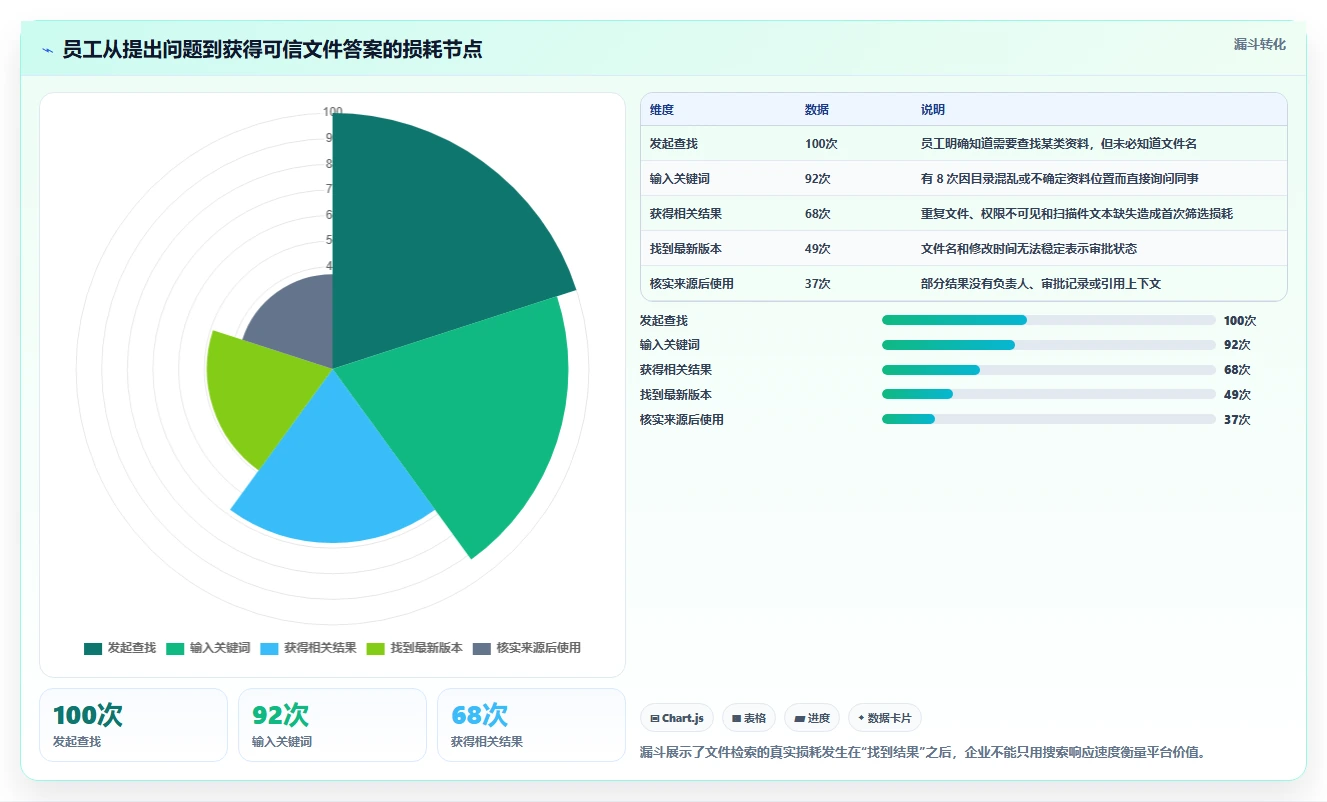Click the 获得相关结果 progress bar
Screen dimensions: 1327x802
1049,370
